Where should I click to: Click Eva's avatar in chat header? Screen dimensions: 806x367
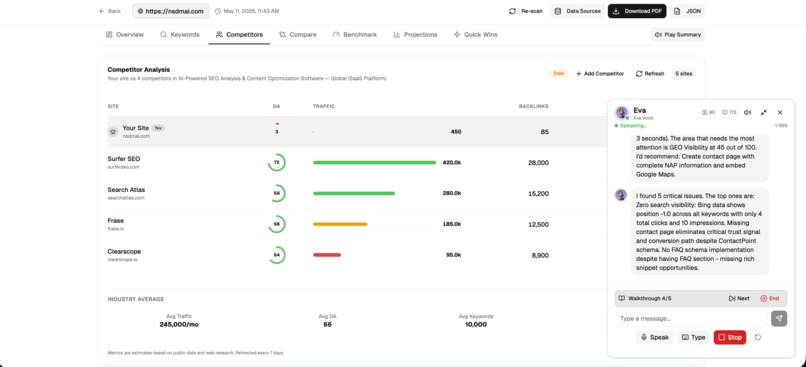621,113
